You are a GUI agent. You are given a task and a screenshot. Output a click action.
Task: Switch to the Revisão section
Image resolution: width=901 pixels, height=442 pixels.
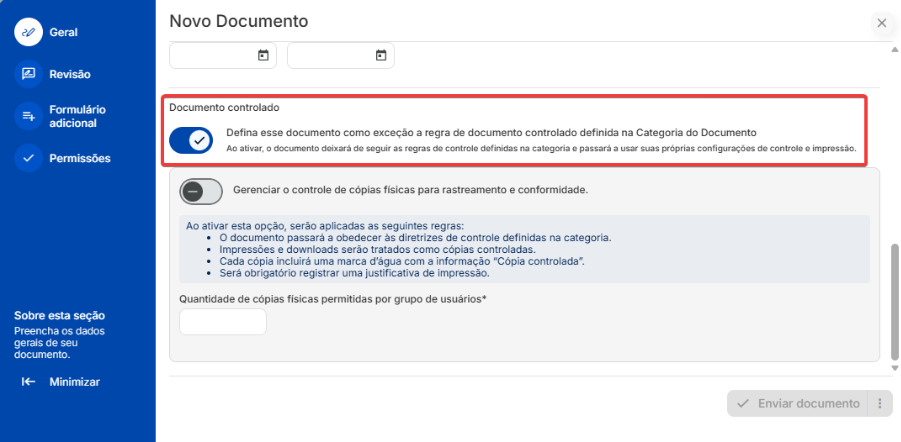pyautogui.click(x=70, y=74)
